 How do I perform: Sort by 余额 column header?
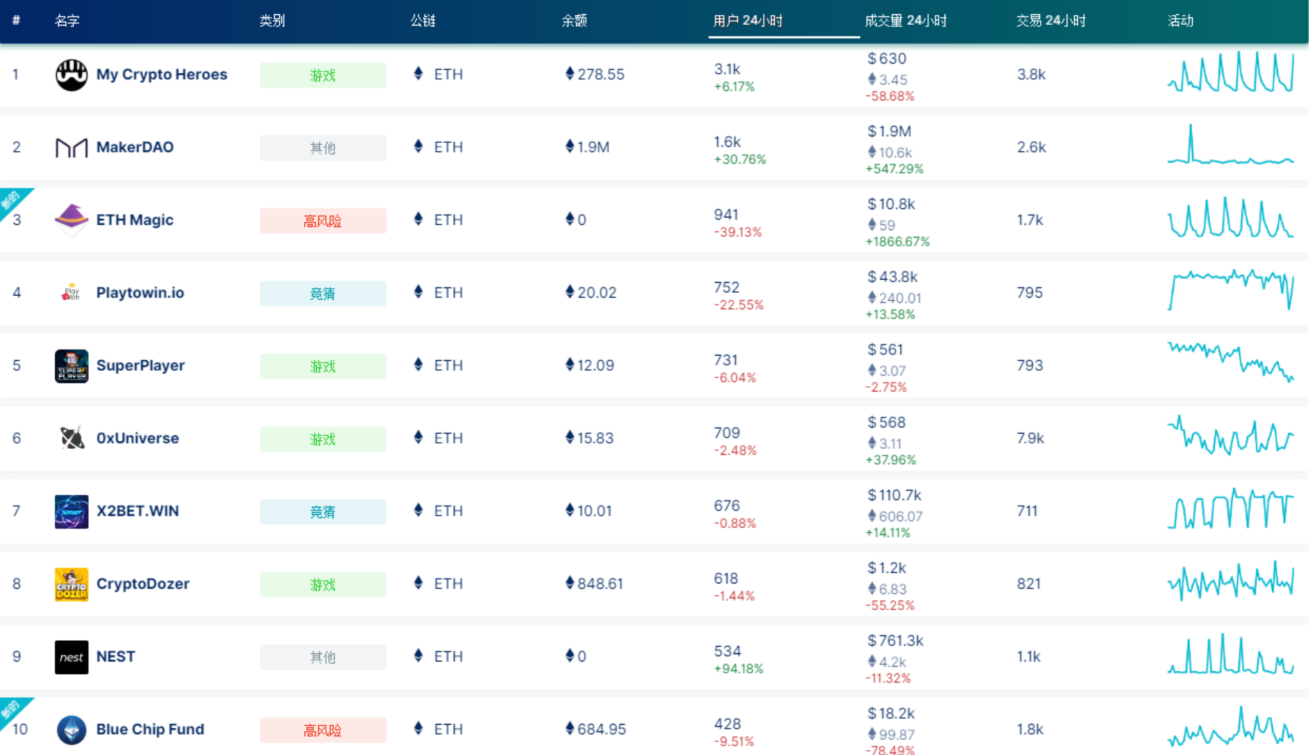[574, 20]
